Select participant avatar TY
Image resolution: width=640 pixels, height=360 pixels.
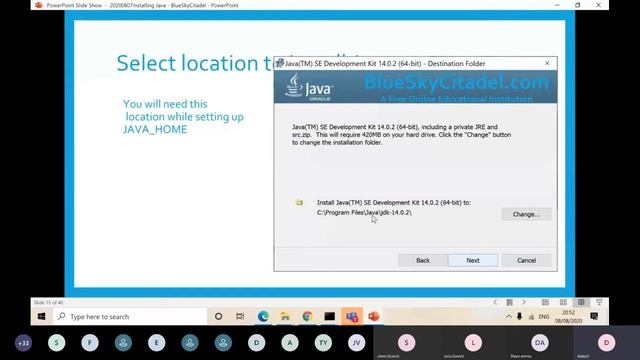pos(323,343)
